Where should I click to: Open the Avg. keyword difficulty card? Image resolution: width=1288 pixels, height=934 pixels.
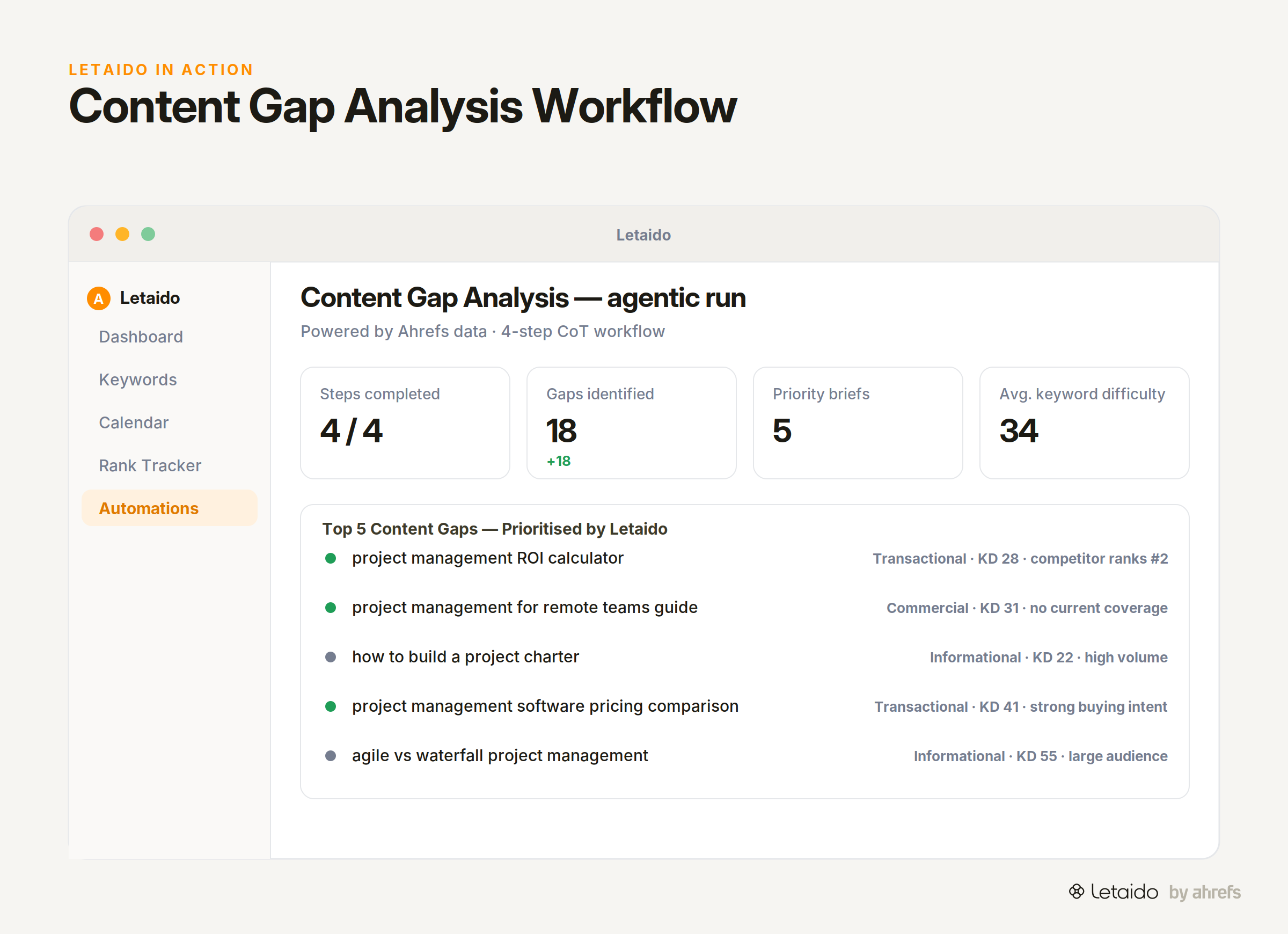(1085, 422)
